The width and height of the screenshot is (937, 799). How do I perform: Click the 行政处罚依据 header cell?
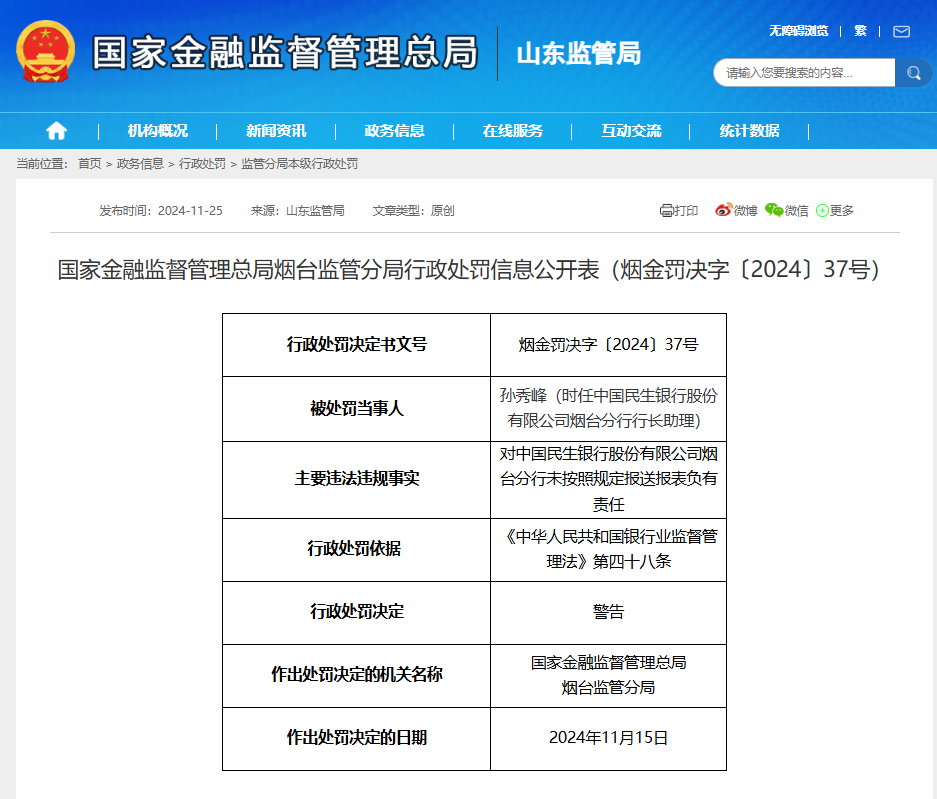point(357,550)
